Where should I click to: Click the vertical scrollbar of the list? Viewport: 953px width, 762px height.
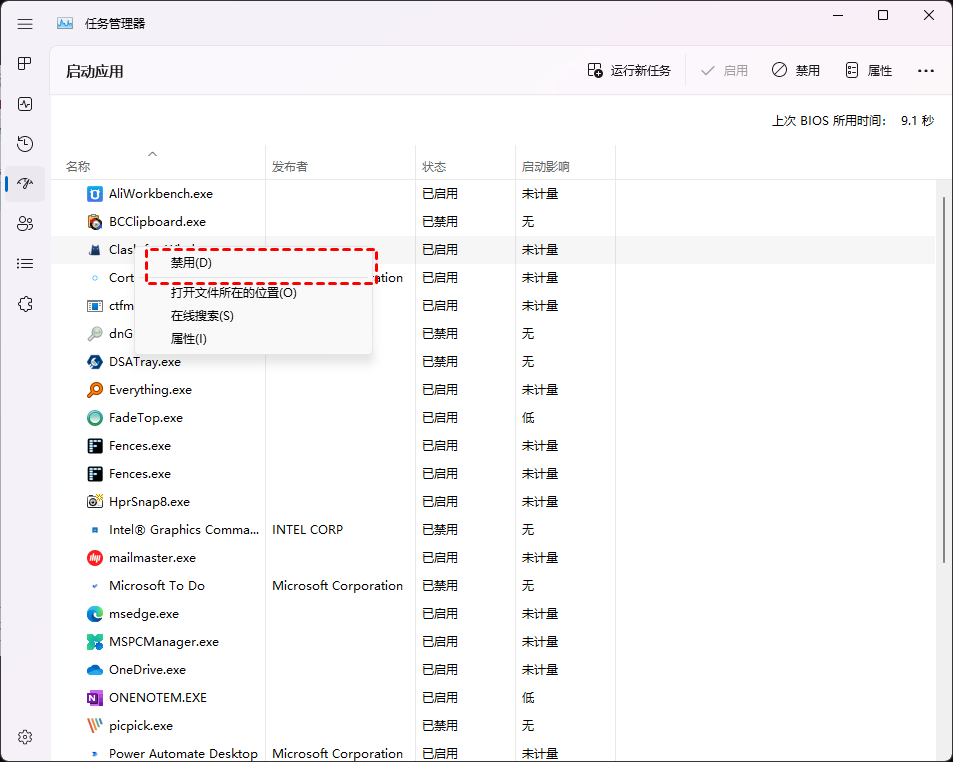(x=944, y=380)
